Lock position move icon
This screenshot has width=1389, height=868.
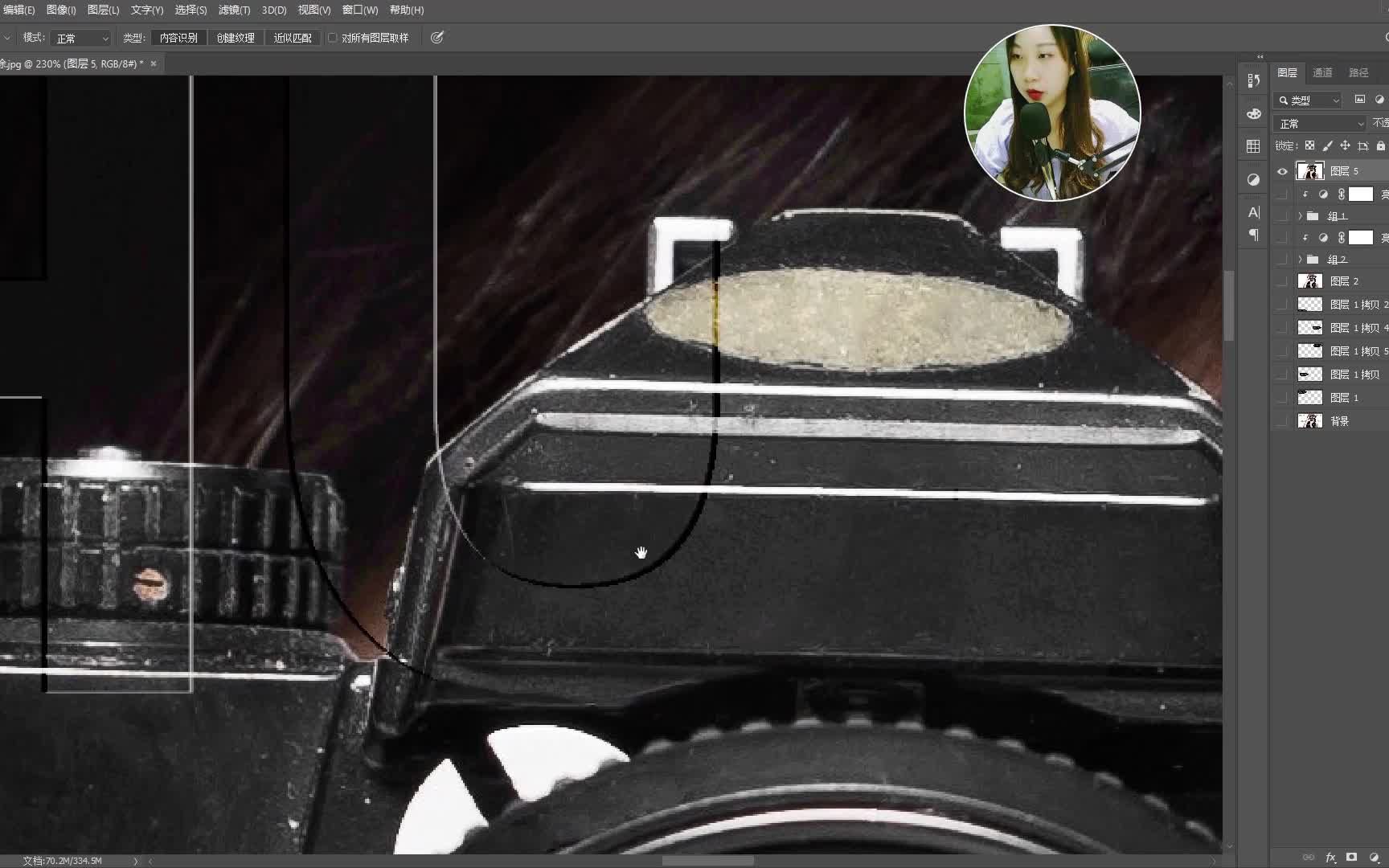point(1345,145)
